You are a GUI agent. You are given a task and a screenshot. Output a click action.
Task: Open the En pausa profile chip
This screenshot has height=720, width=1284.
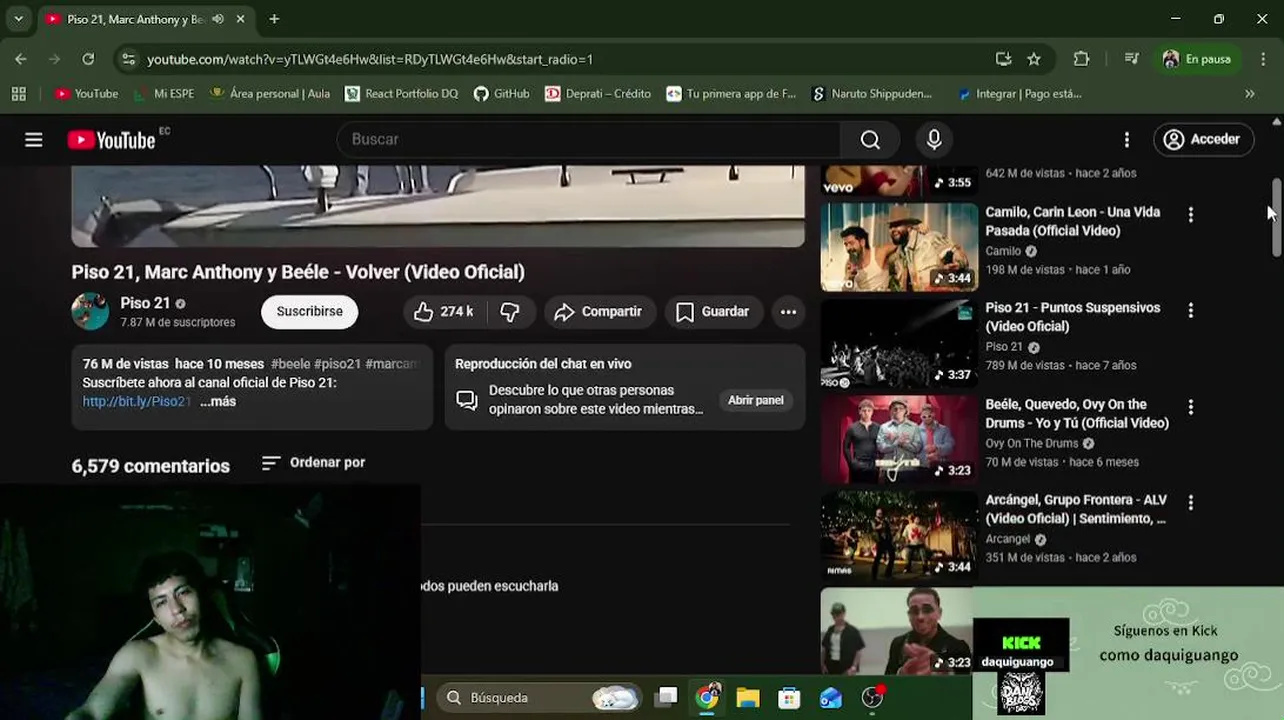click(1197, 59)
